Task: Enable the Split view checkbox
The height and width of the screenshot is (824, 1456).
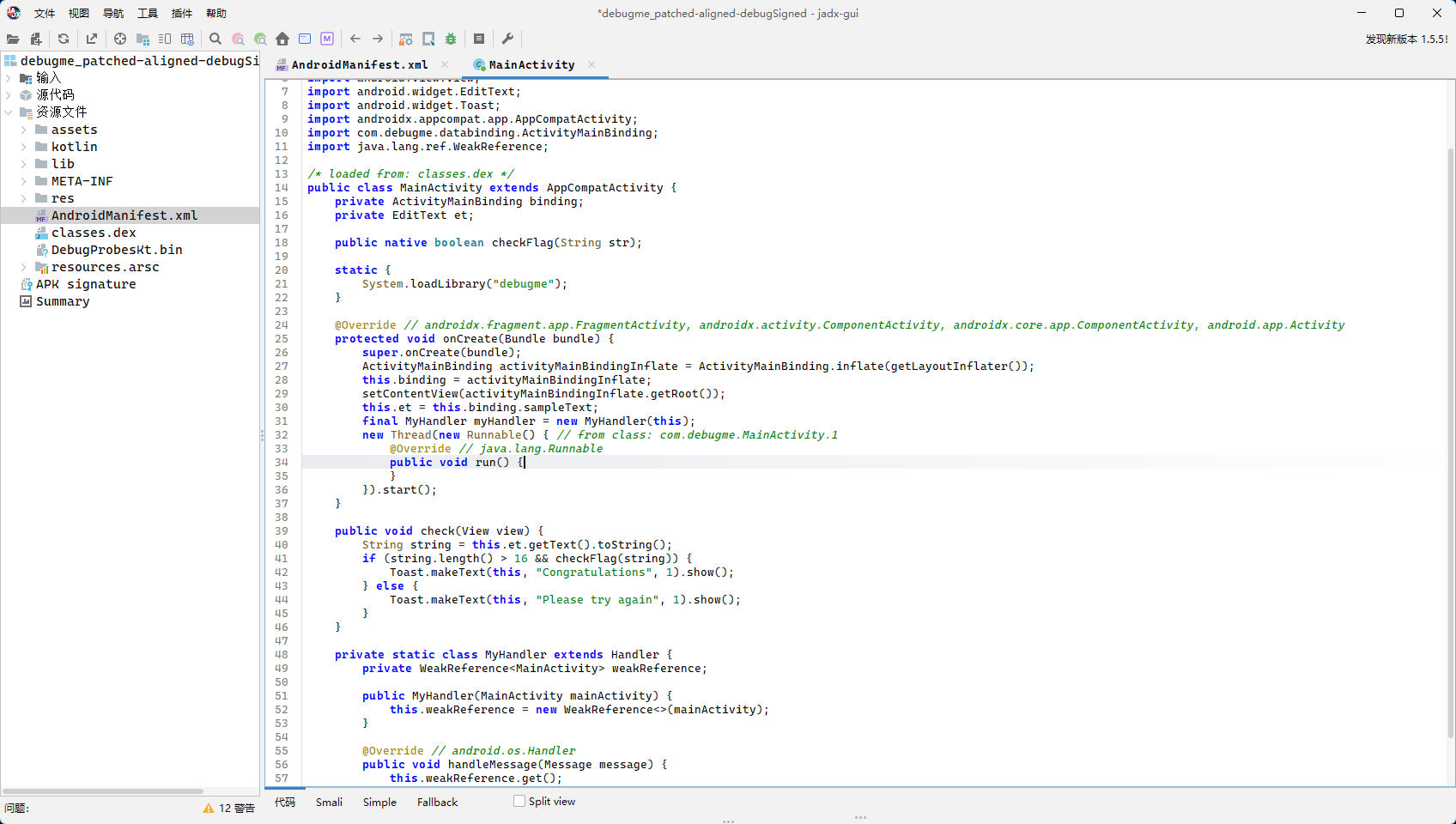Action: pyautogui.click(x=519, y=801)
